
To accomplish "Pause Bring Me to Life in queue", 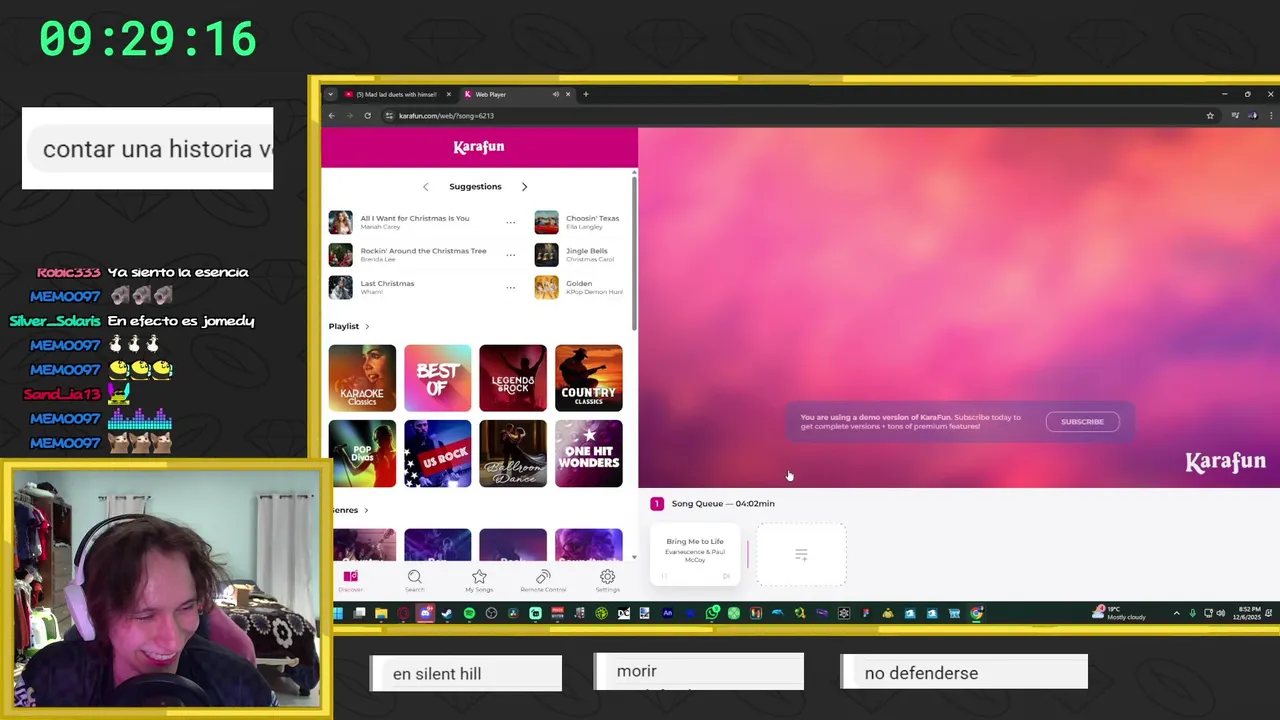I will point(664,576).
